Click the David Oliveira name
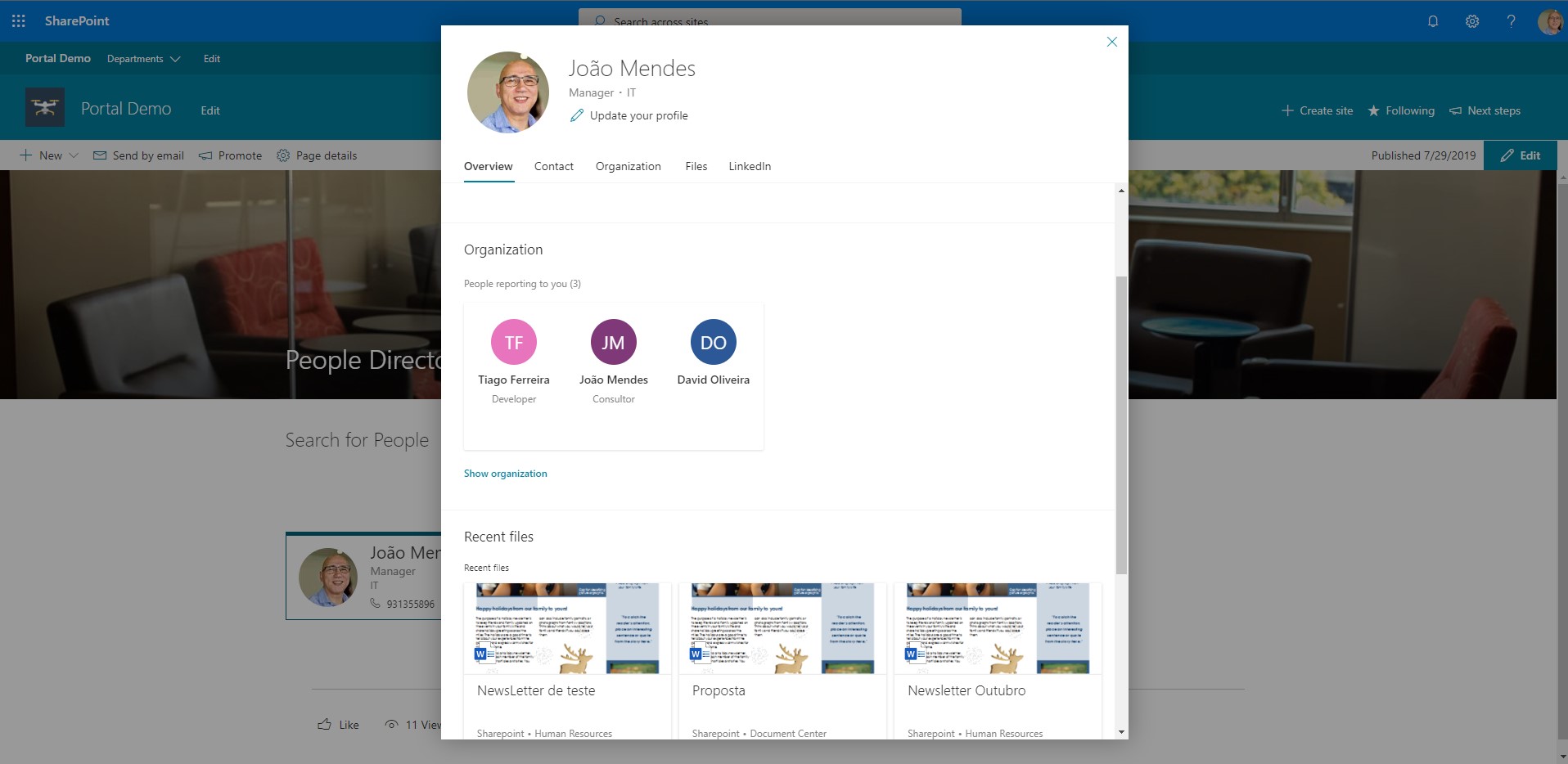The width and height of the screenshot is (1568, 764). (x=714, y=380)
